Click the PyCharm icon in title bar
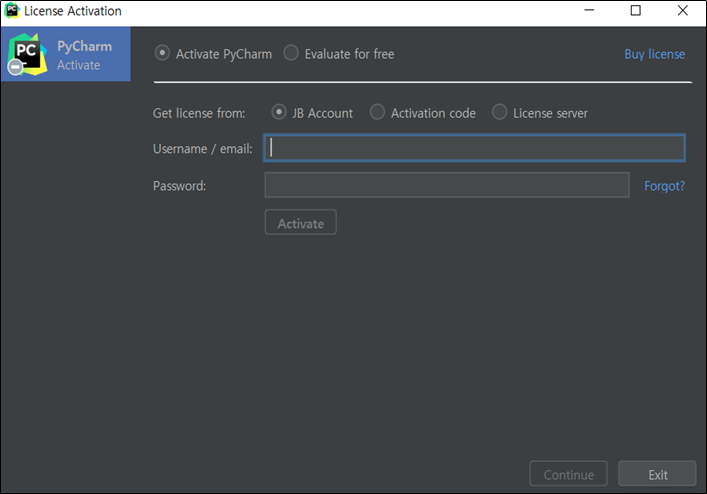Screen dimensions: 707x494 click(x=12, y=10)
